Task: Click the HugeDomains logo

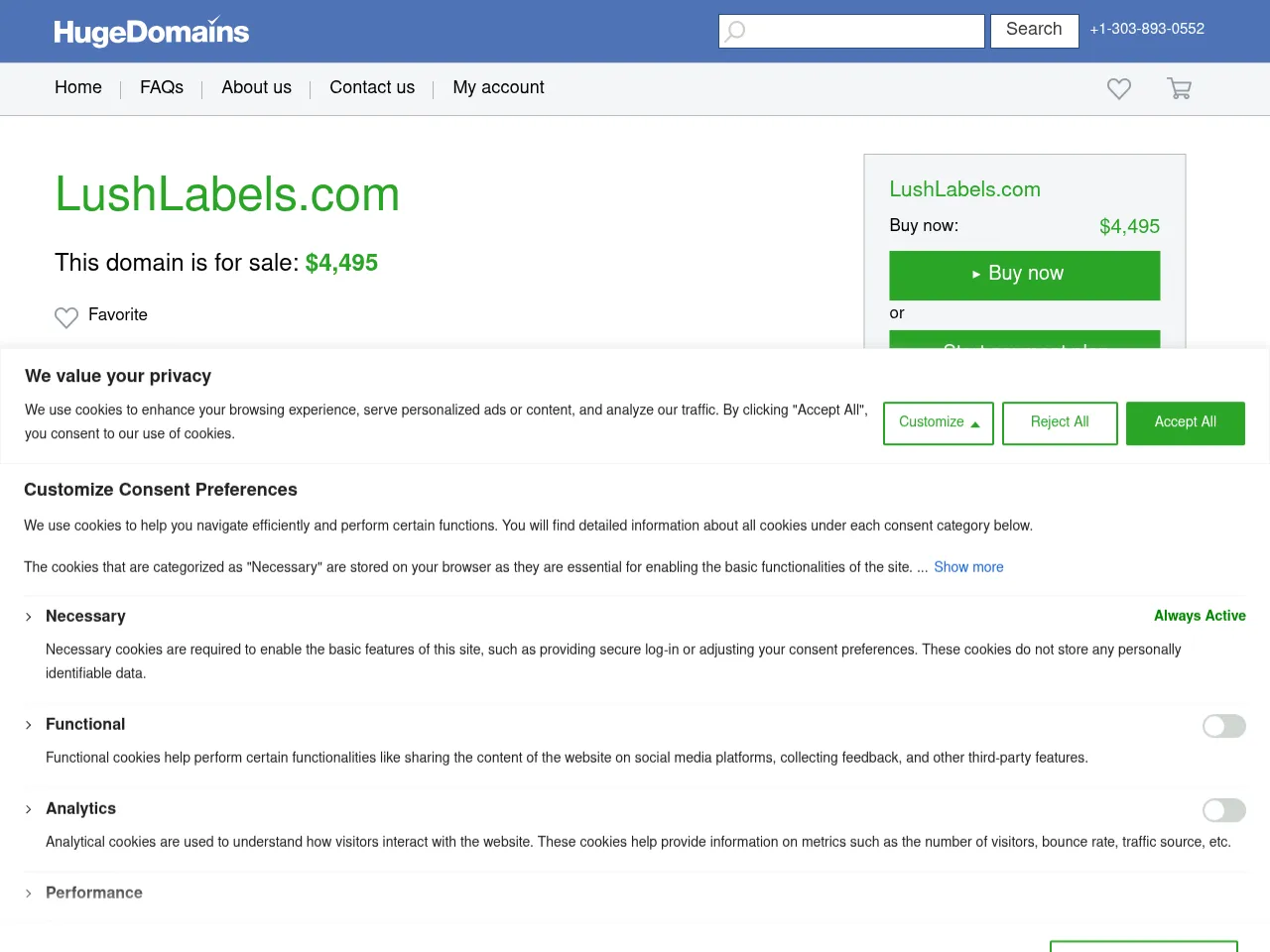Action: click(x=151, y=32)
